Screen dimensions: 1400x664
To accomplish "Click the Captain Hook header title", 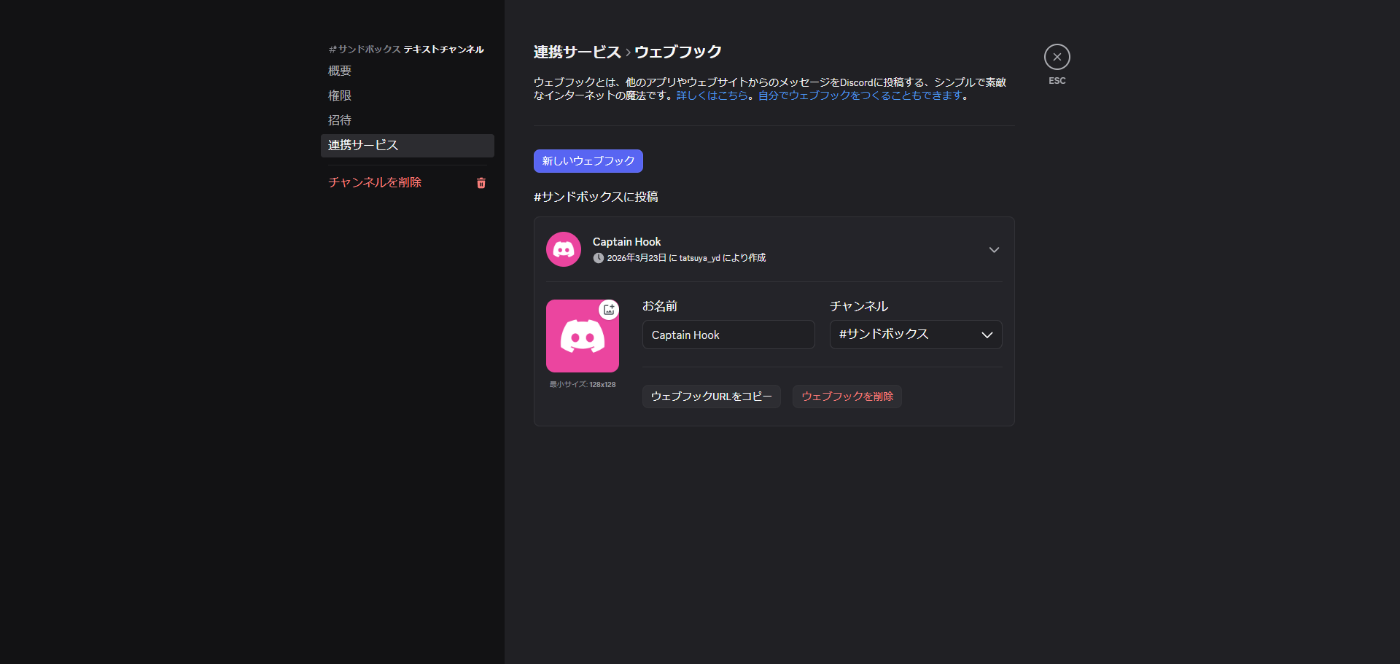I will [x=626, y=242].
